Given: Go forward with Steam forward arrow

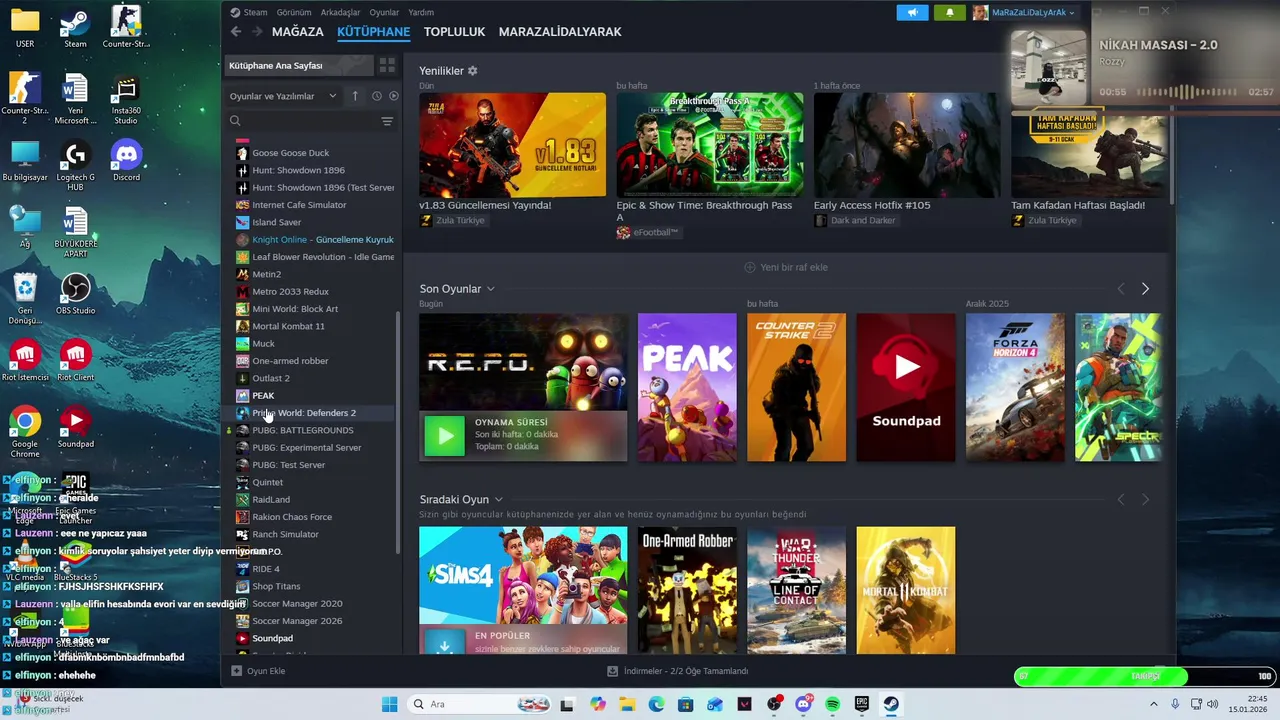Looking at the screenshot, I should point(257,32).
